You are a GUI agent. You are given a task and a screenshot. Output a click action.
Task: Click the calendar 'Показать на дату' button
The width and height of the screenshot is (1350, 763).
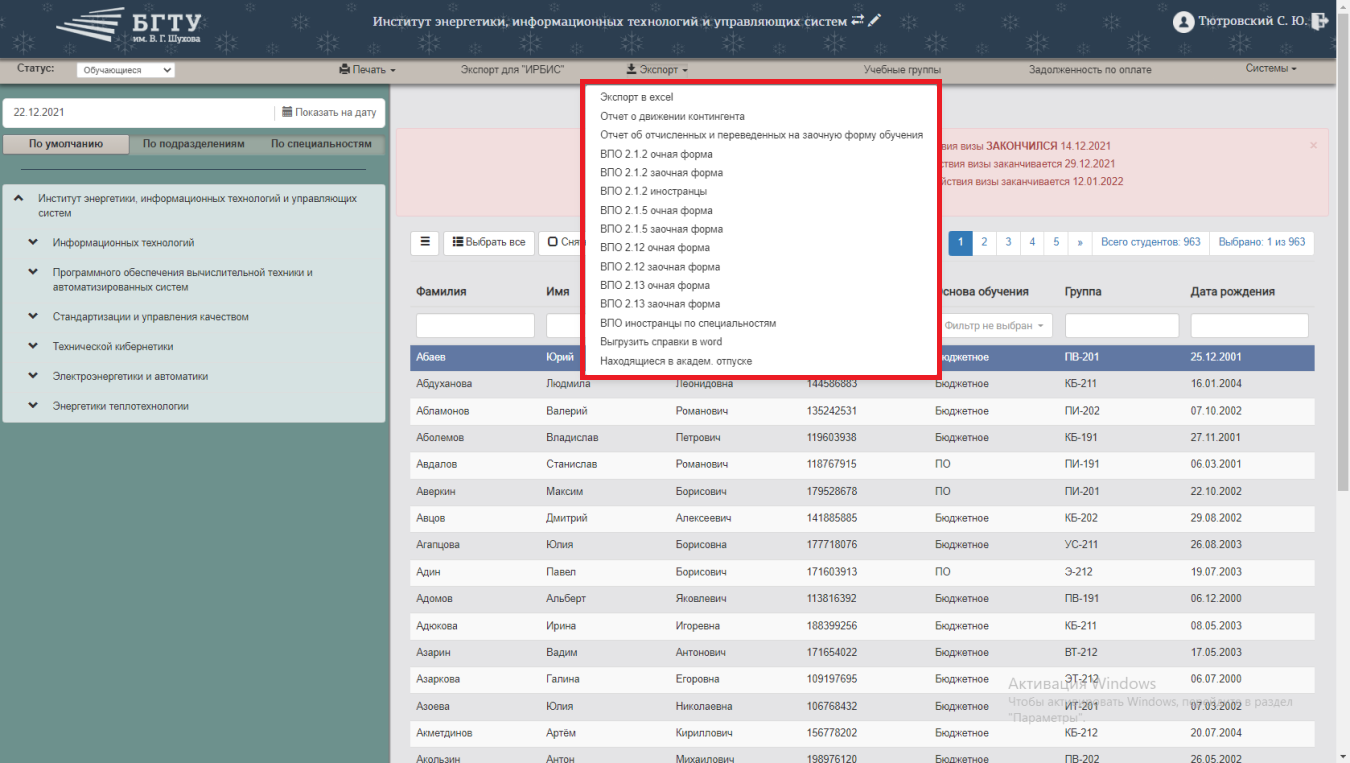(x=329, y=112)
